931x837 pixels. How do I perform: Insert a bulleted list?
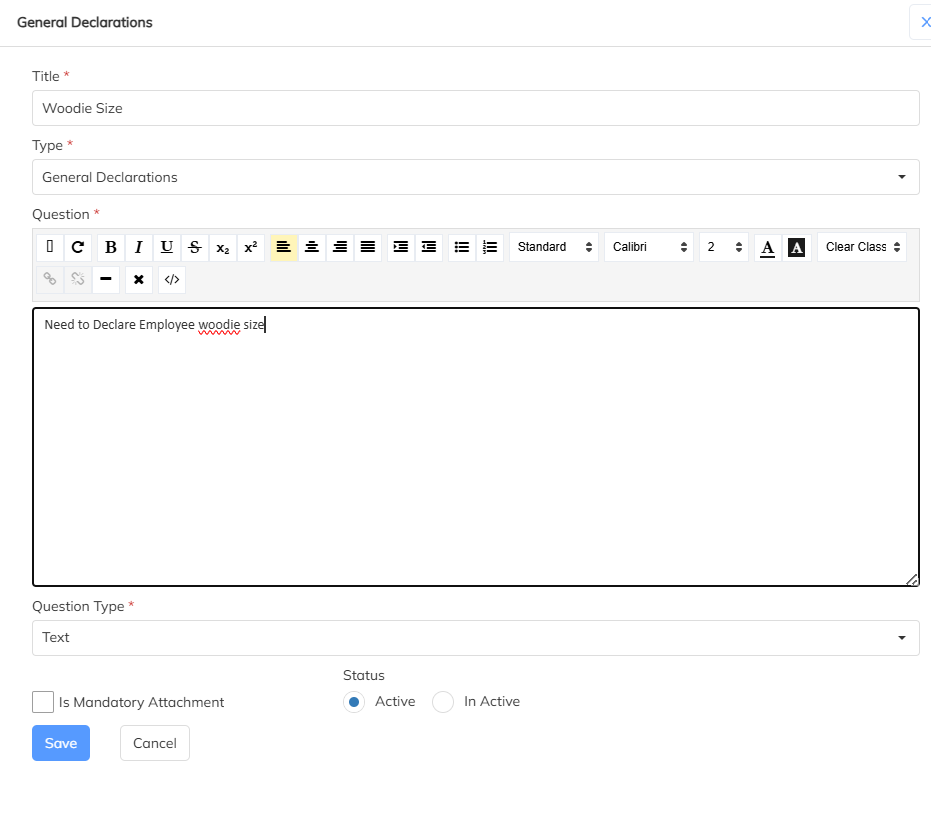(x=462, y=247)
